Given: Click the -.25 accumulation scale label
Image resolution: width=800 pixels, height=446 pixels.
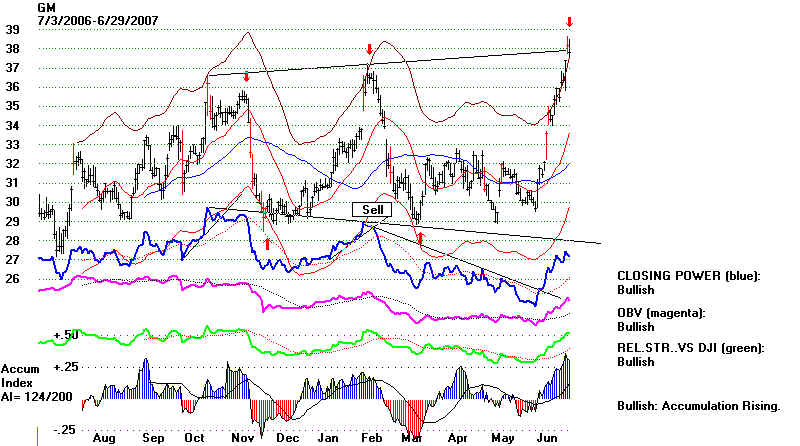Looking at the screenshot, I should tap(66, 430).
